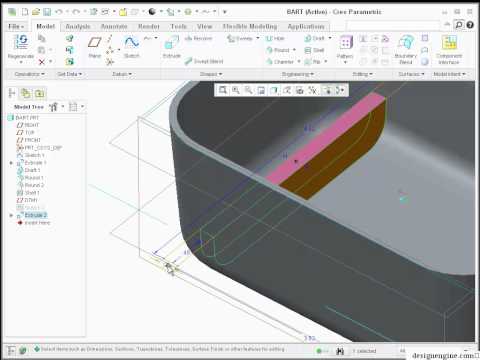This screenshot has height=360, width=480.
Task: Click the Zoom Out icon in graphics toolbar
Action: pyautogui.click(x=248, y=90)
